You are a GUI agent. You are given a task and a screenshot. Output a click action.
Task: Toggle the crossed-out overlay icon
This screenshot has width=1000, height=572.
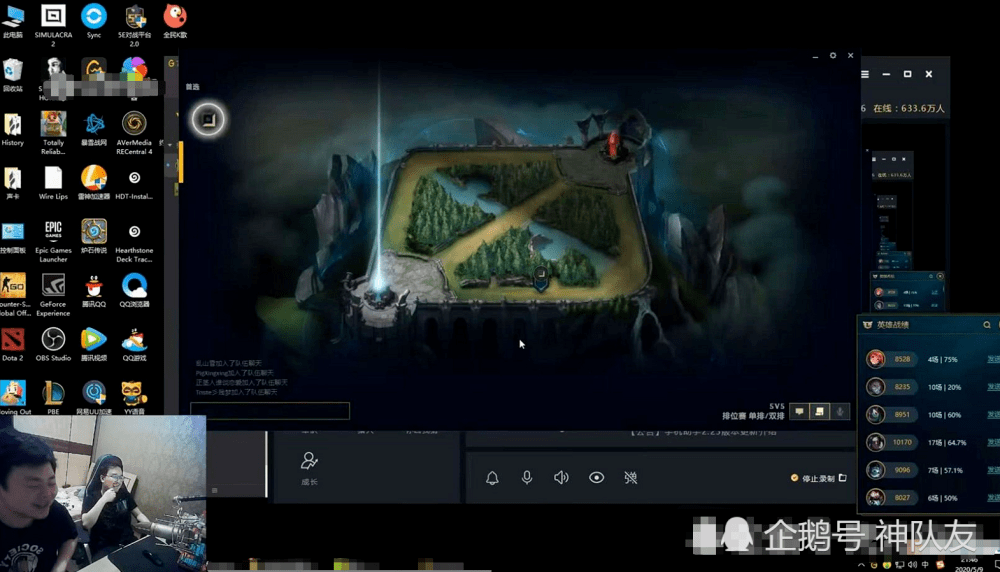(631, 478)
